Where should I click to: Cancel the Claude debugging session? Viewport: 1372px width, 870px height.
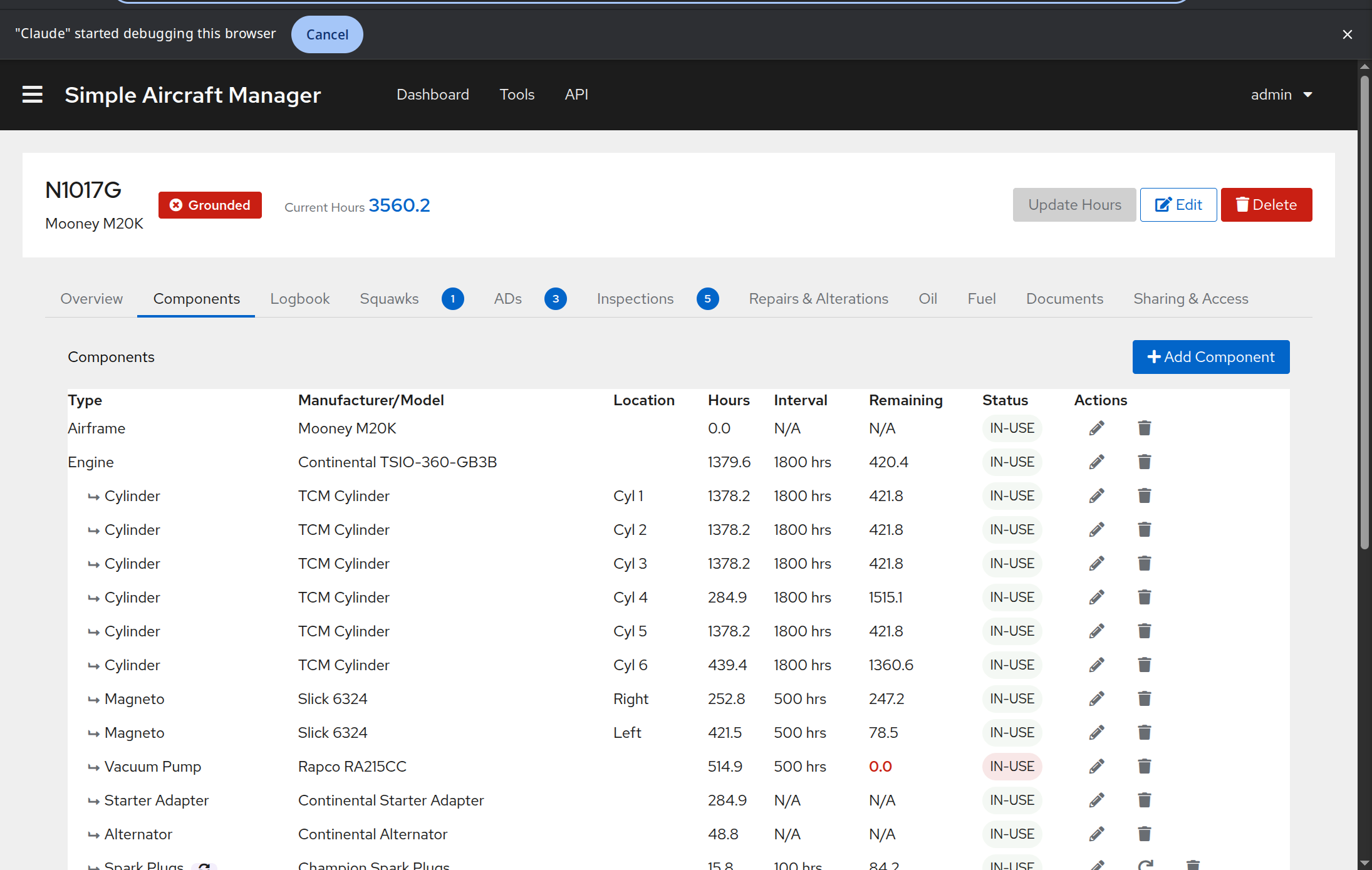click(x=327, y=34)
